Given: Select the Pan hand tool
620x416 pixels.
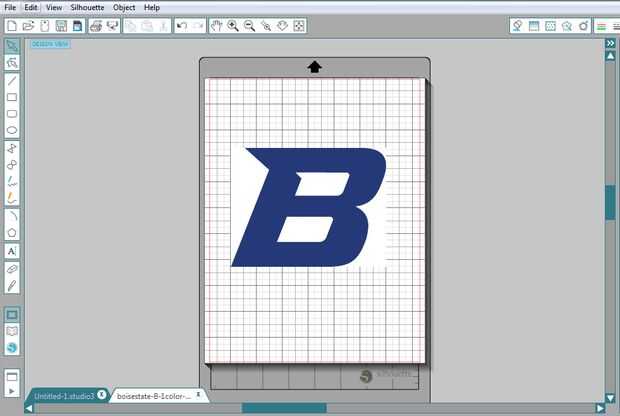Looking at the screenshot, I should (216, 26).
